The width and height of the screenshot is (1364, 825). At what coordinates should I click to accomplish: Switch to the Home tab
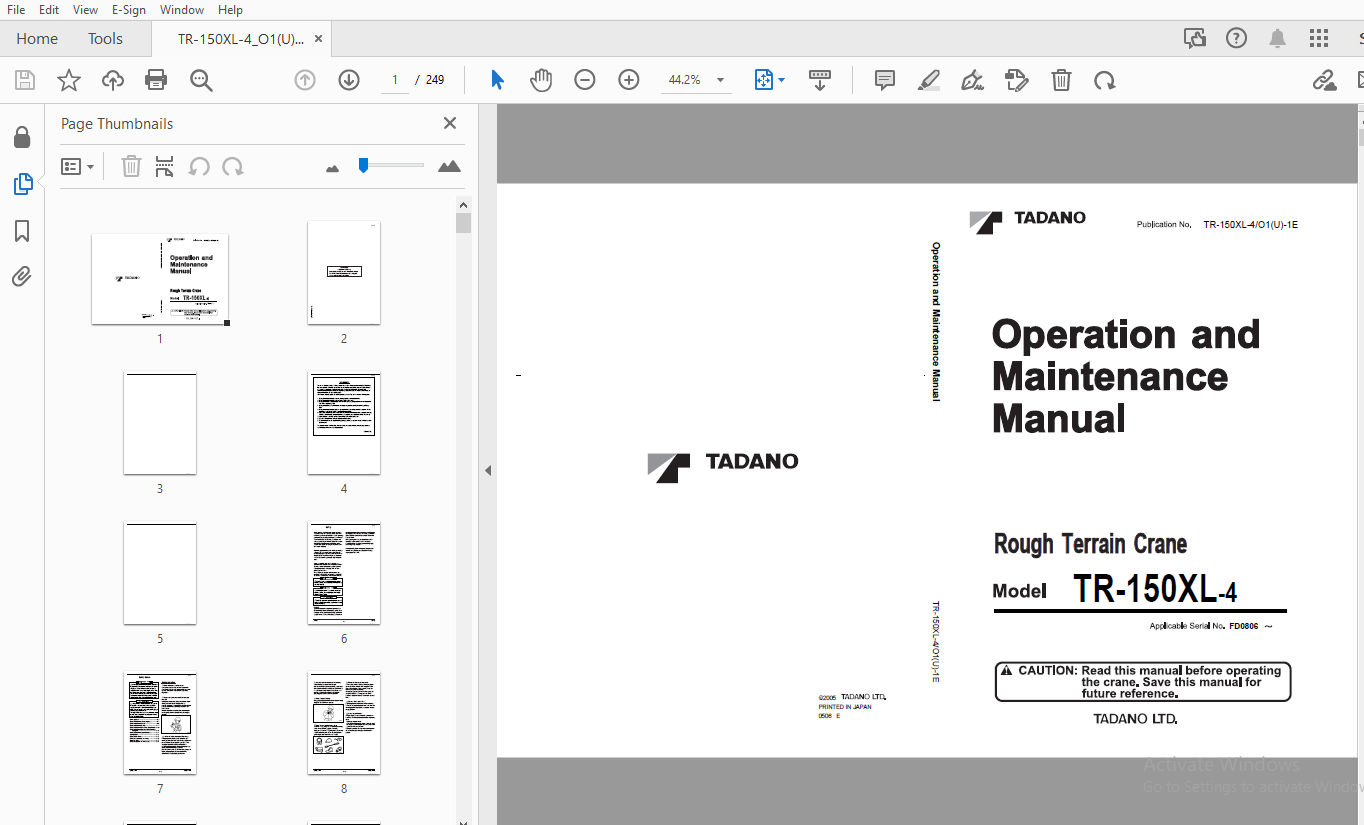(x=37, y=38)
